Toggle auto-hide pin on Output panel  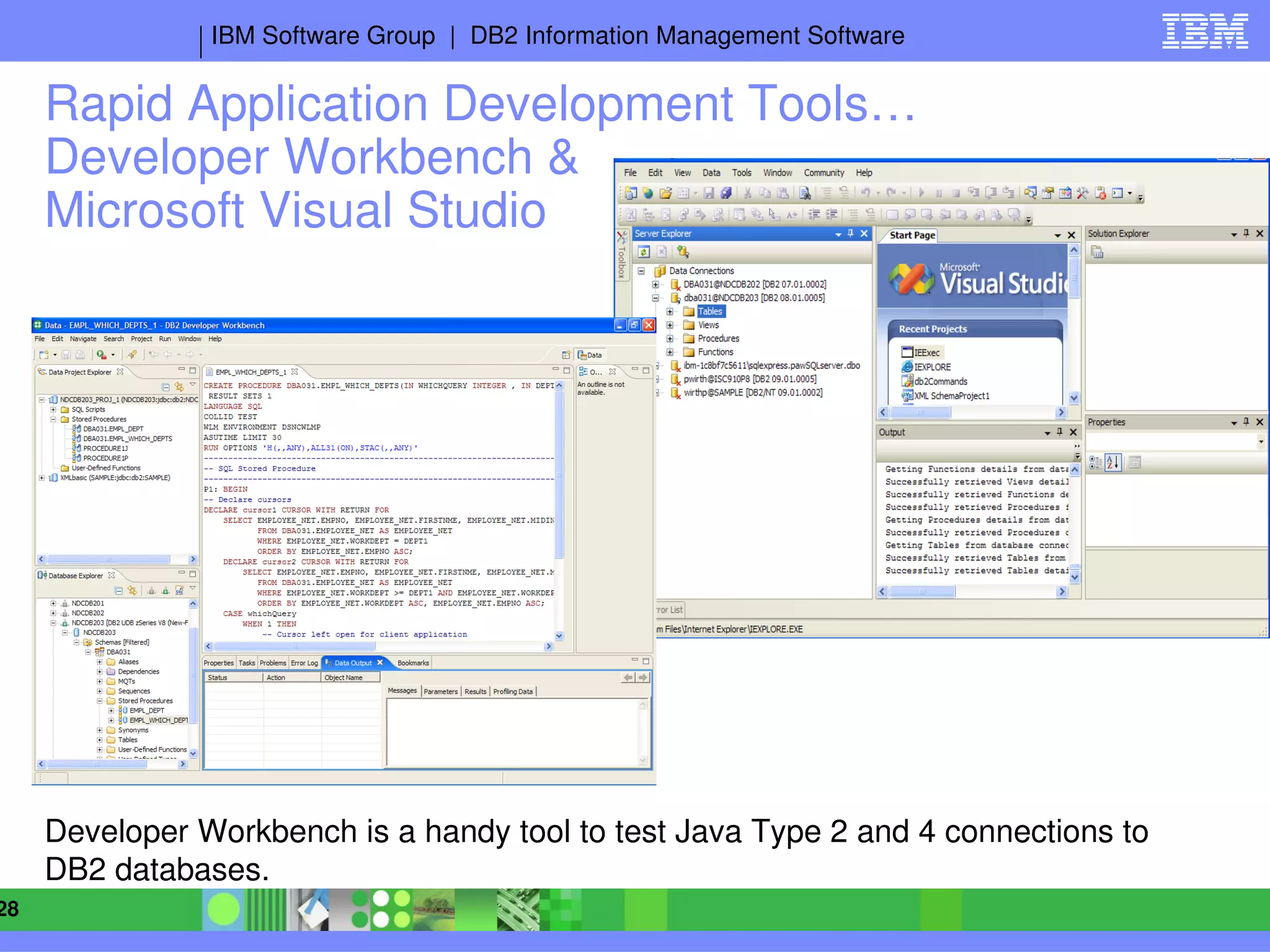coord(1060,432)
